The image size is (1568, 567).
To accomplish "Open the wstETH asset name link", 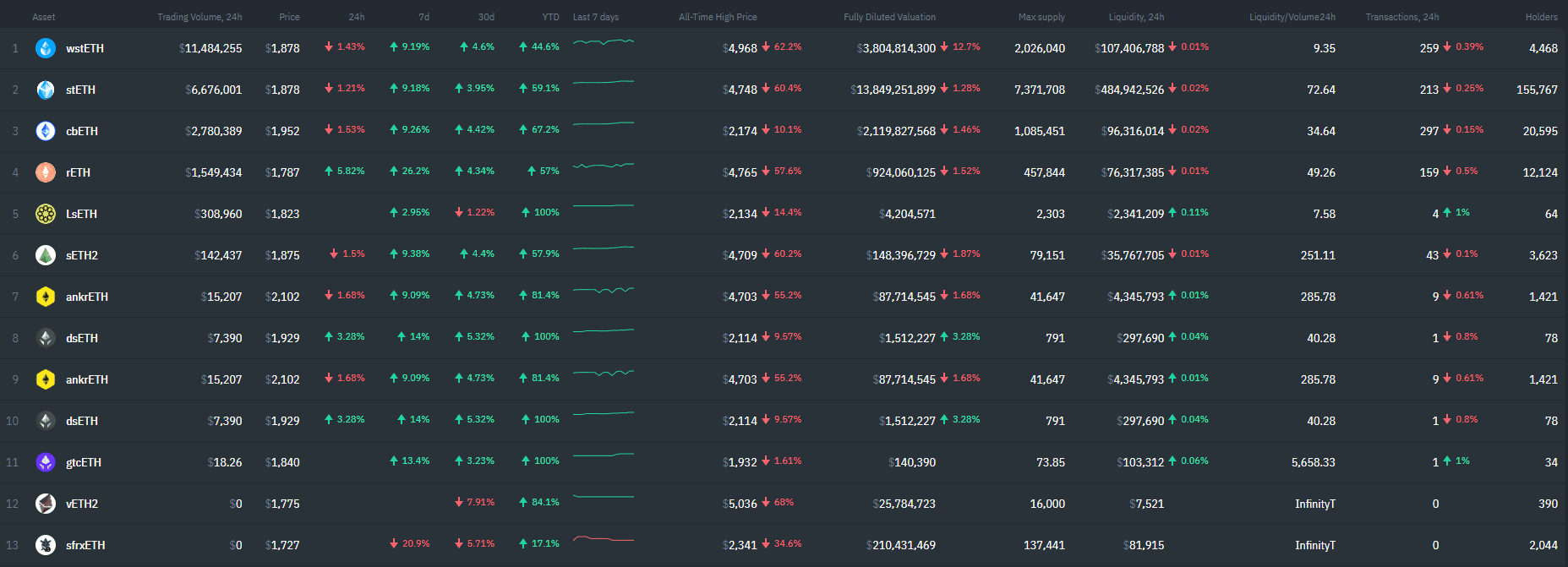I will pos(85,48).
